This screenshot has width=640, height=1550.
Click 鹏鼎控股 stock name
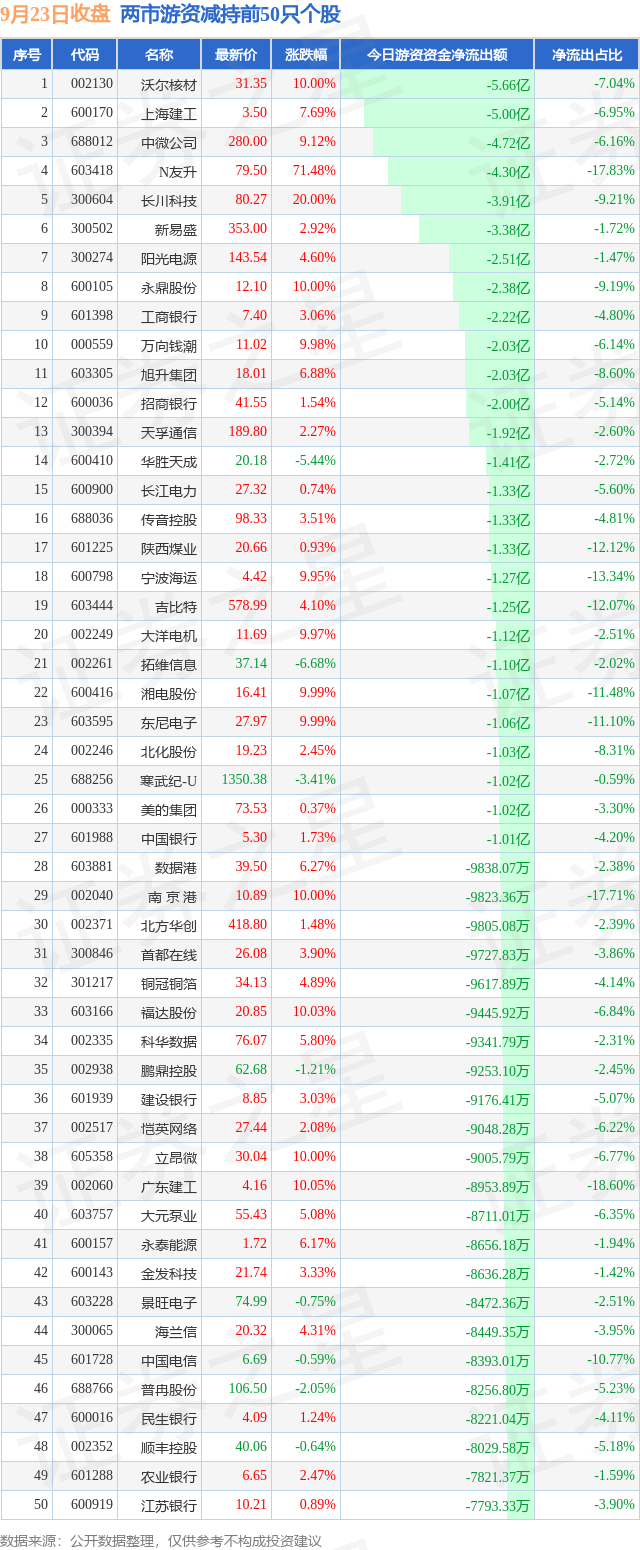[169, 1070]
